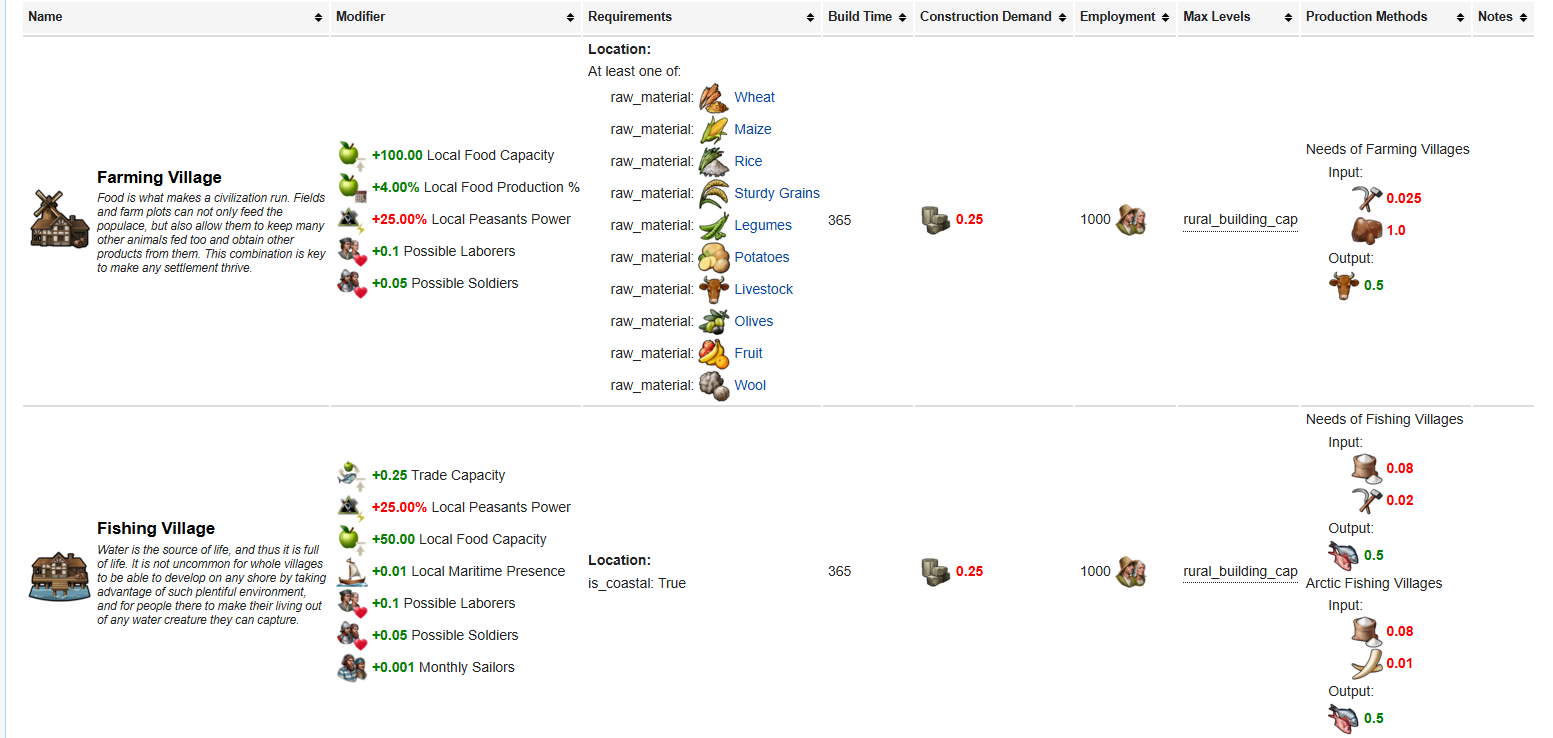Click the tools input icon beside 0.025
Image resolution: width=1553 pixels, height=738 pixels.
click(x=1366, y=198)
